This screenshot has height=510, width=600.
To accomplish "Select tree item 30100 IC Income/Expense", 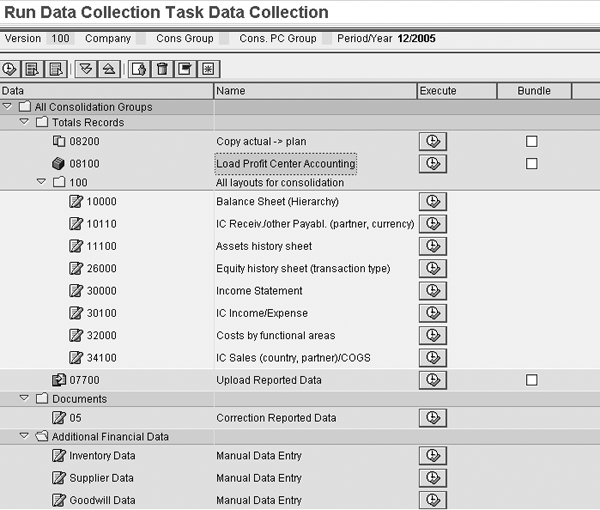I will [x=101, y=314].
